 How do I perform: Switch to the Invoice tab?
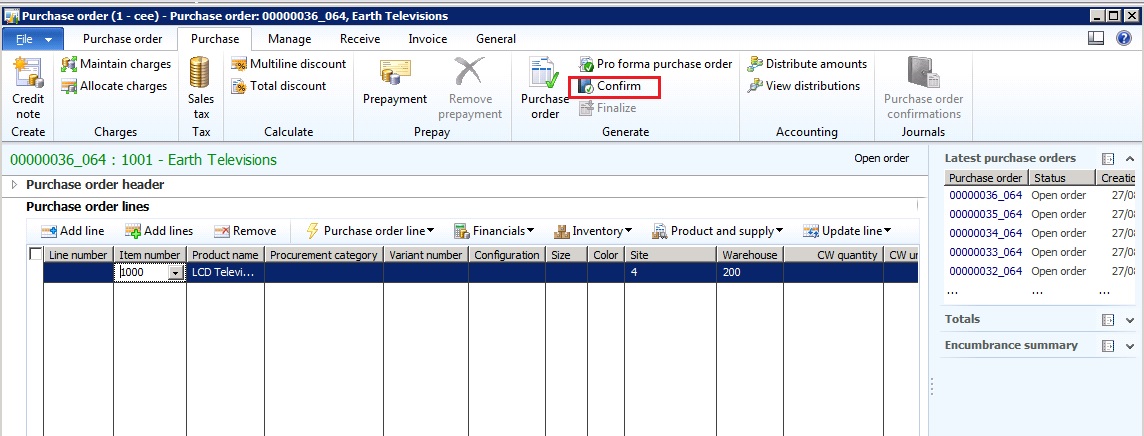coord(428,39)
